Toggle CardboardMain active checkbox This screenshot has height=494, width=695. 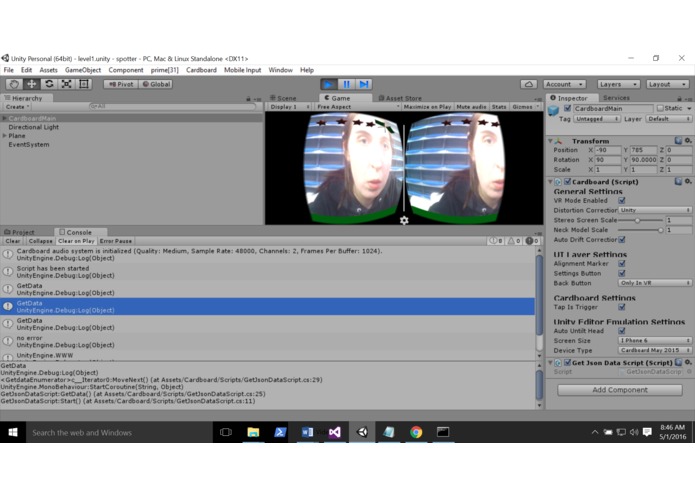tap(567, 108)
